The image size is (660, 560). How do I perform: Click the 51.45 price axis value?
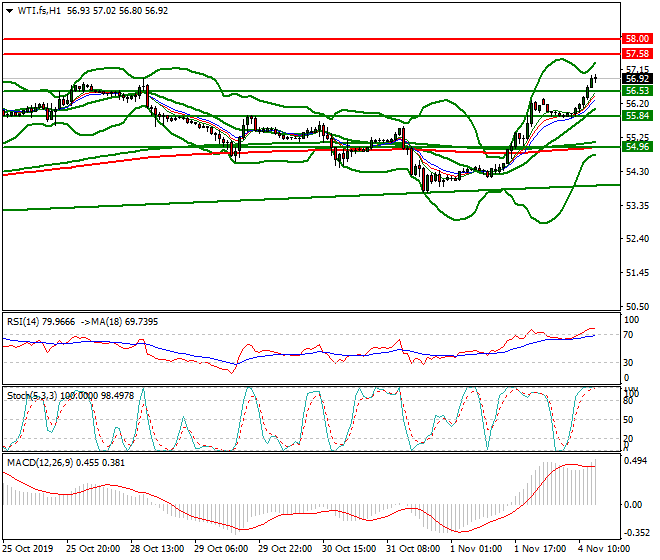coord(637,273)
